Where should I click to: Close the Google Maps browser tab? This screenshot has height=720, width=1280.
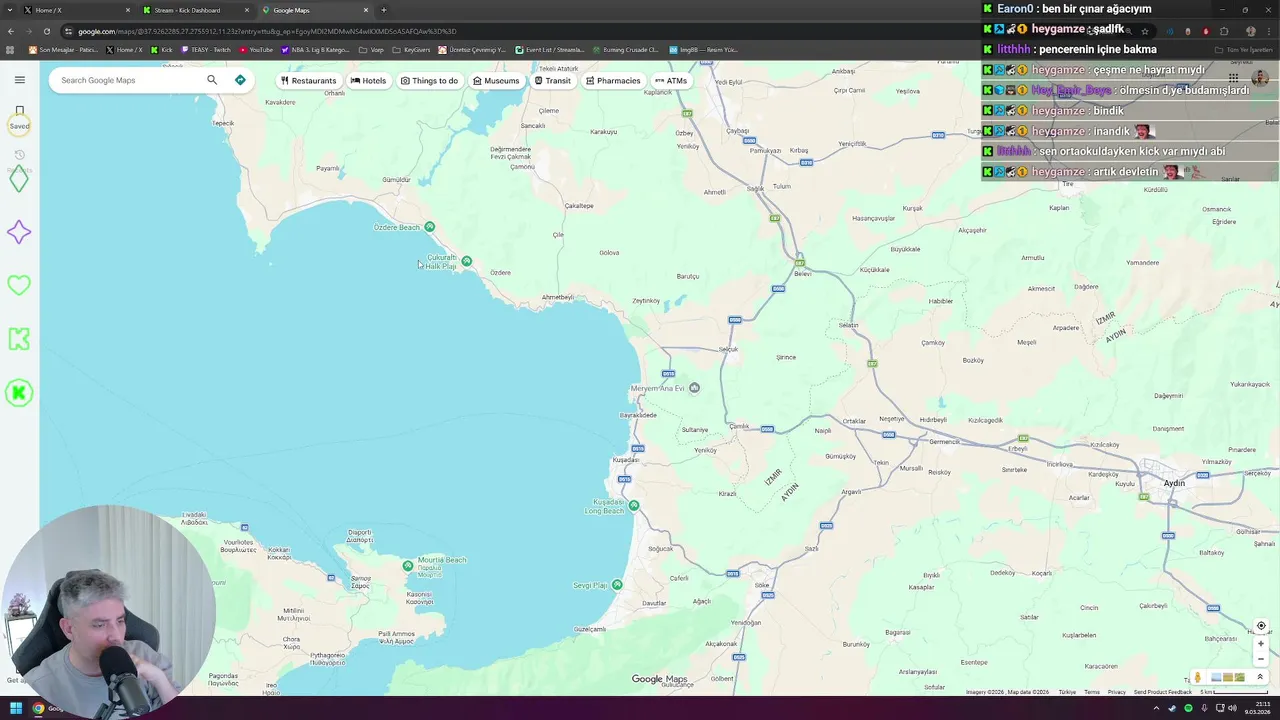point(366,10)
